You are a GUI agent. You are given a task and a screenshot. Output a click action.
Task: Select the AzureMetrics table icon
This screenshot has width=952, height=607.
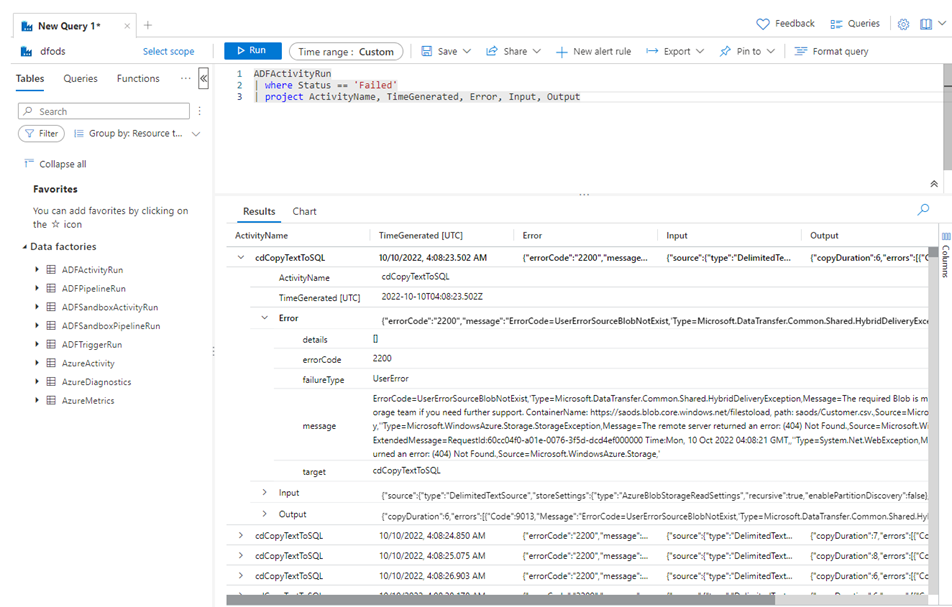pyautogui.click(x=52, y=401)
